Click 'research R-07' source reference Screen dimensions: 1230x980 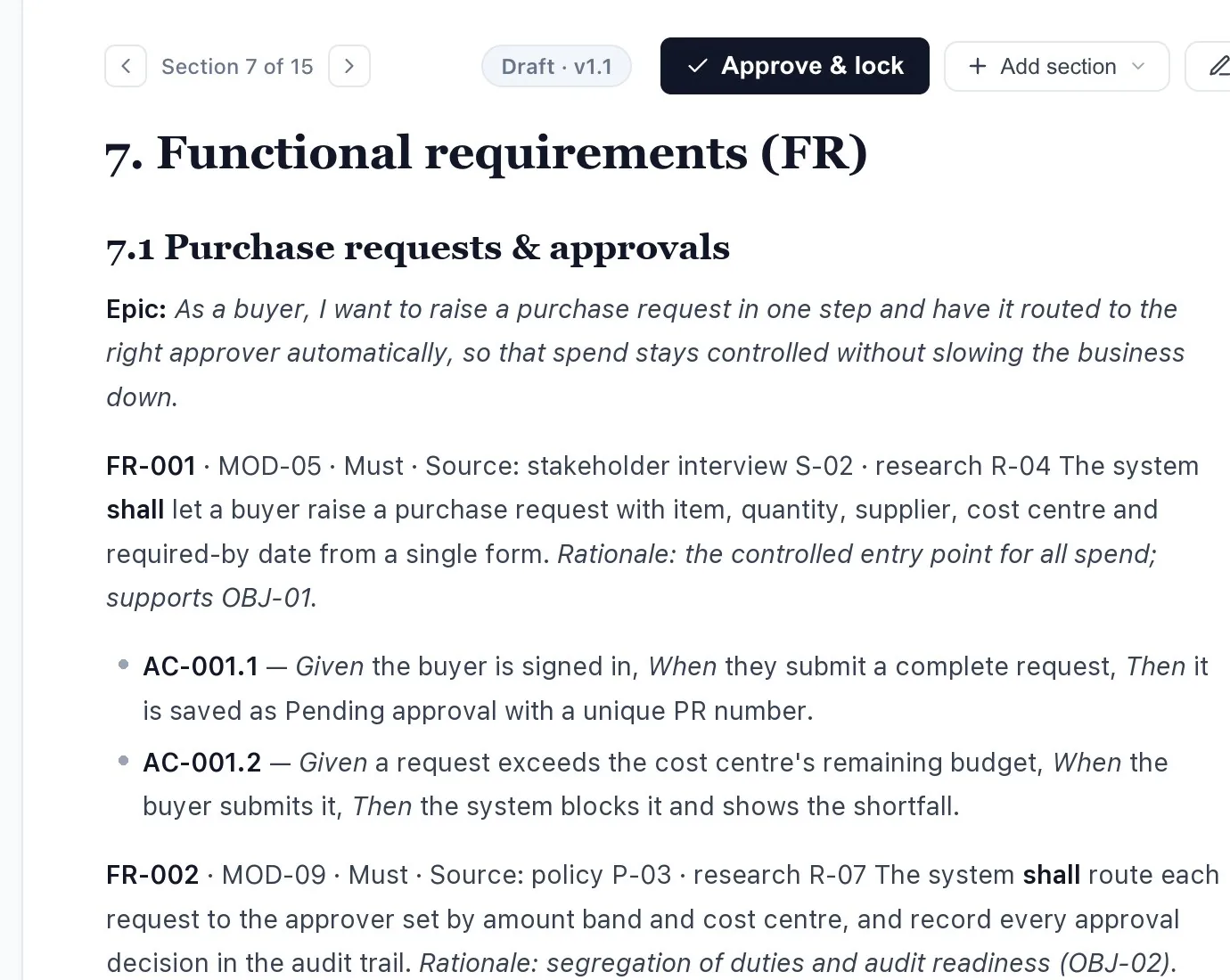[x=780, y=875]
